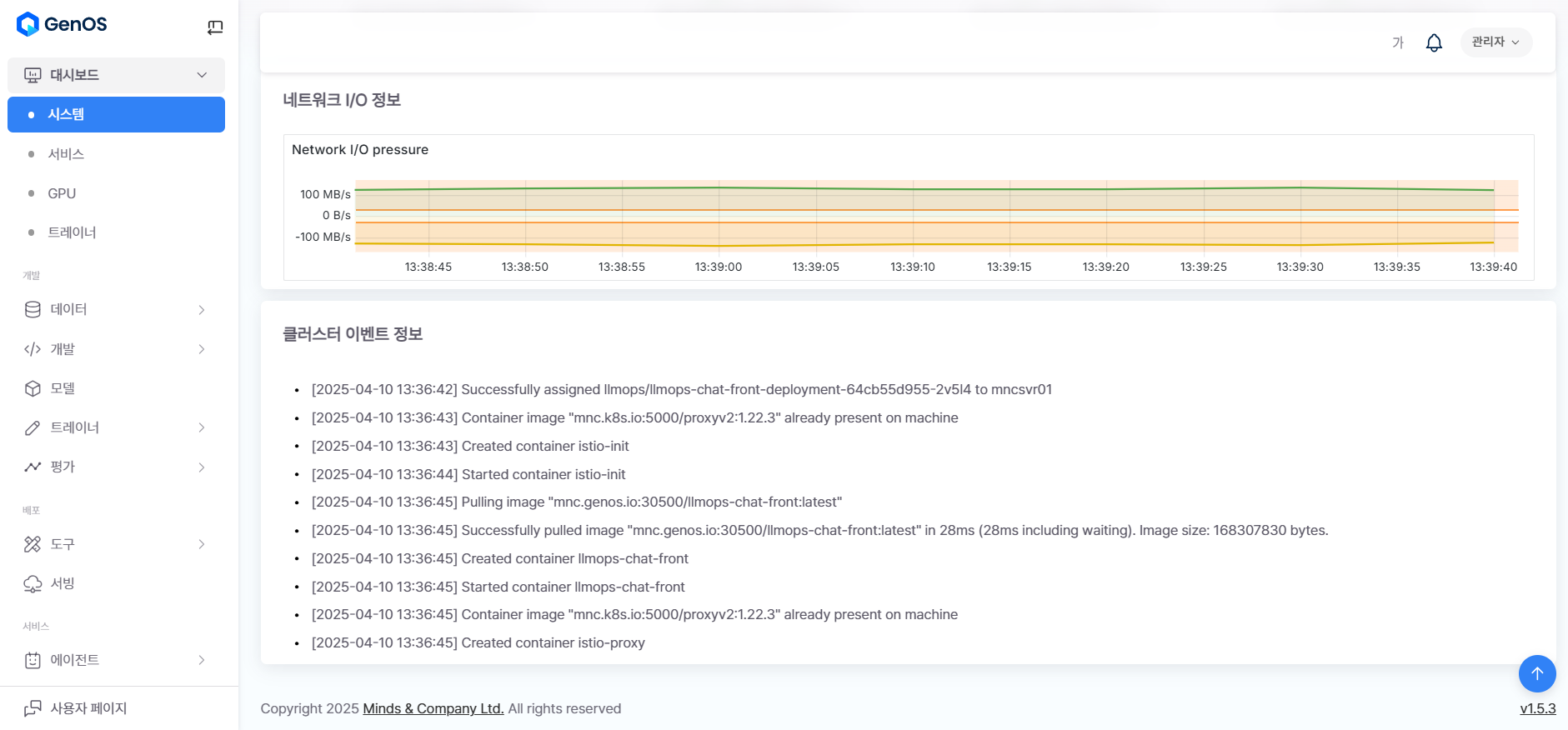Expand the 에이전트 submenu chevron
The image size is (1568, 730).
(202, 660)
